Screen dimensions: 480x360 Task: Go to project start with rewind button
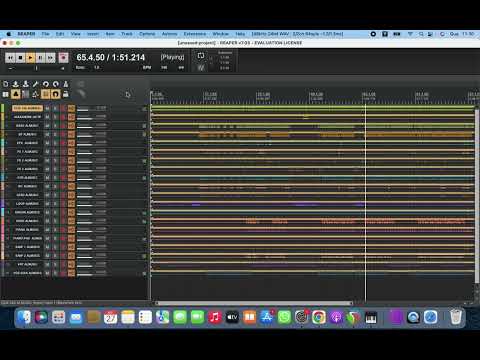click(10, 58)
